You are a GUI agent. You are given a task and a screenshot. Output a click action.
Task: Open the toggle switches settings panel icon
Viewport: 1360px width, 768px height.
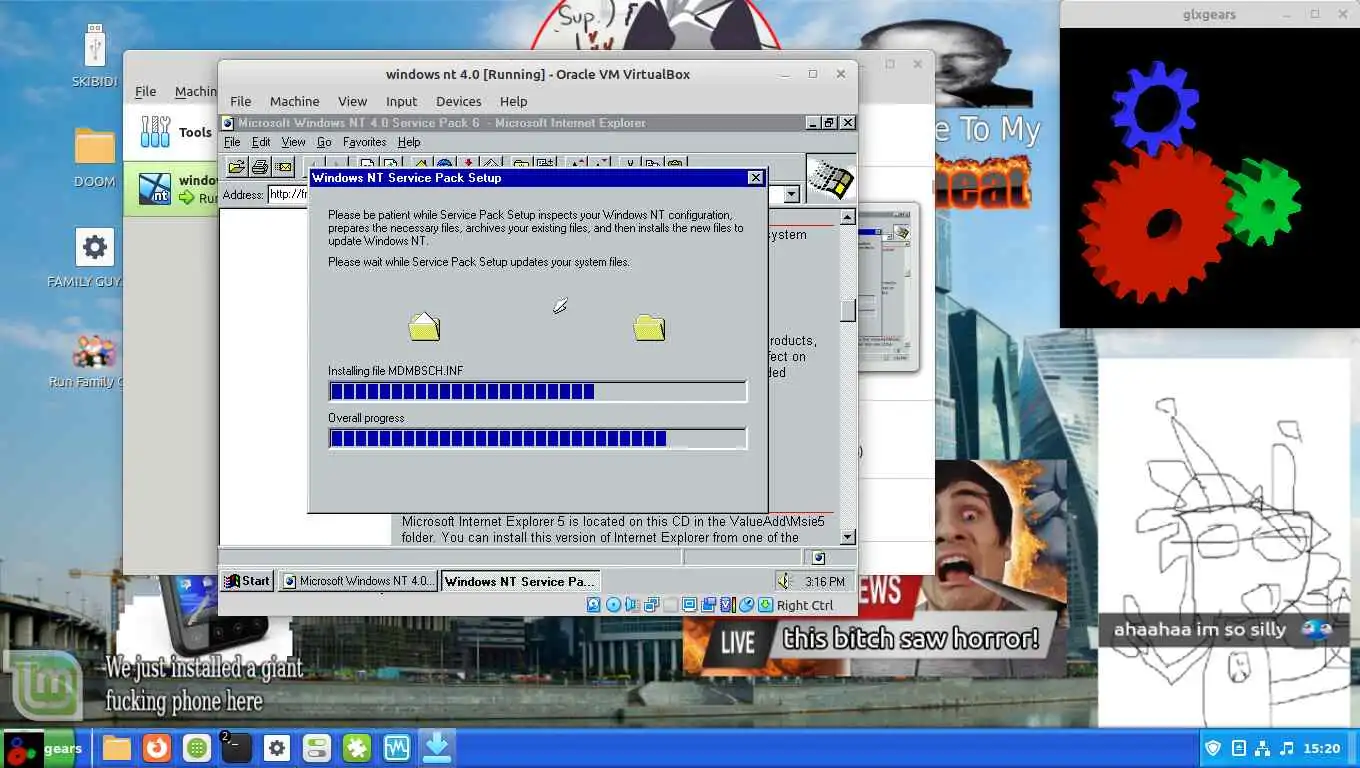click(x=317, y=748)
